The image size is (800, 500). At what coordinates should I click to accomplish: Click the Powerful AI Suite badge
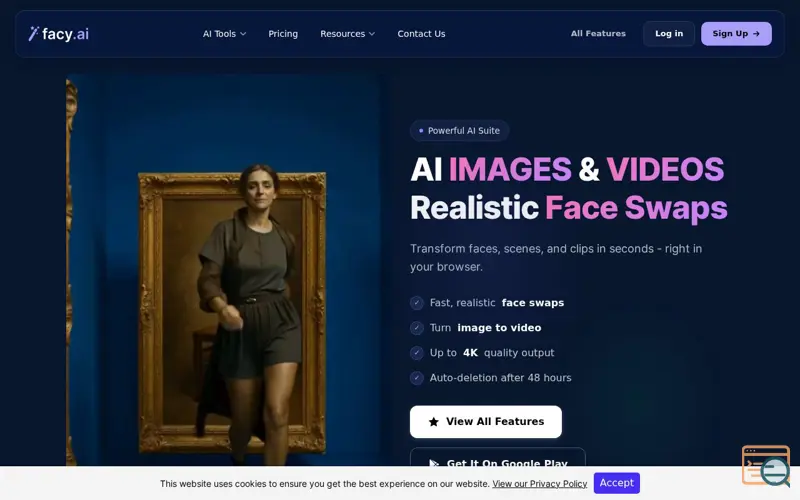[459, 131]
